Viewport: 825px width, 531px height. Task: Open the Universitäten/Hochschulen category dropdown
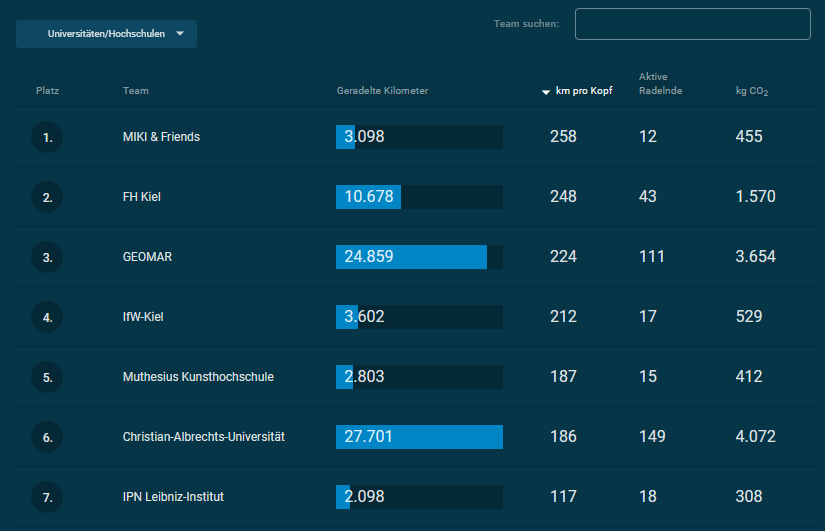pyautogui.click(x=106, y=34)
